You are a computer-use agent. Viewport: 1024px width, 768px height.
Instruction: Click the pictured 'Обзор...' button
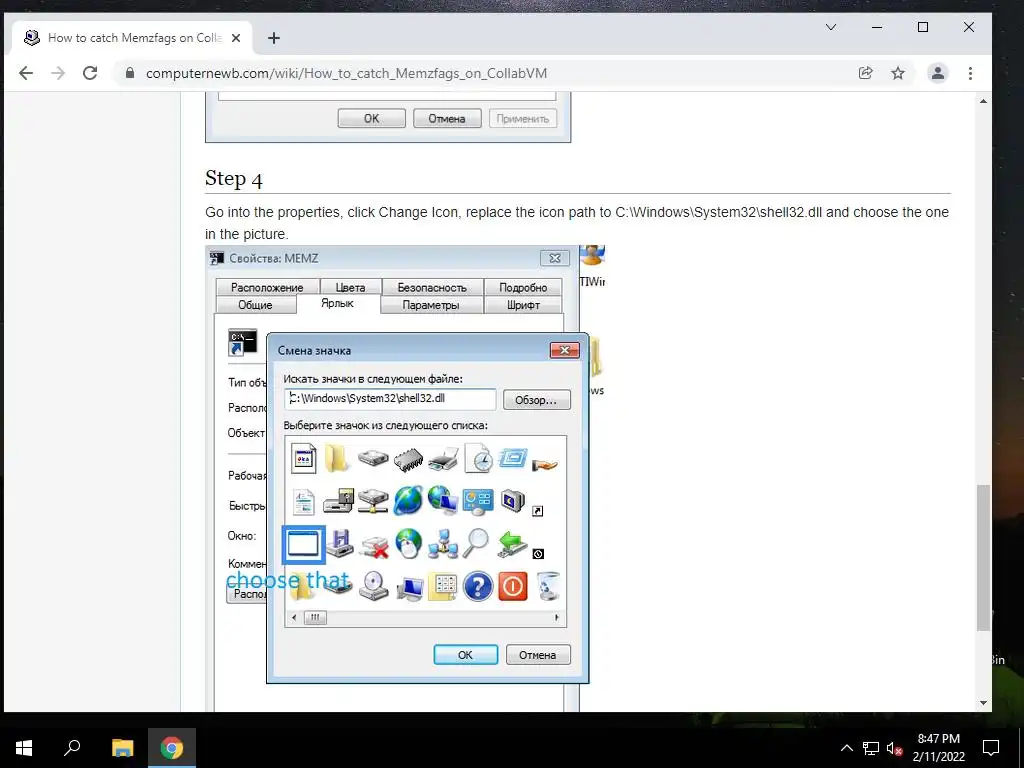click(536, 400)
